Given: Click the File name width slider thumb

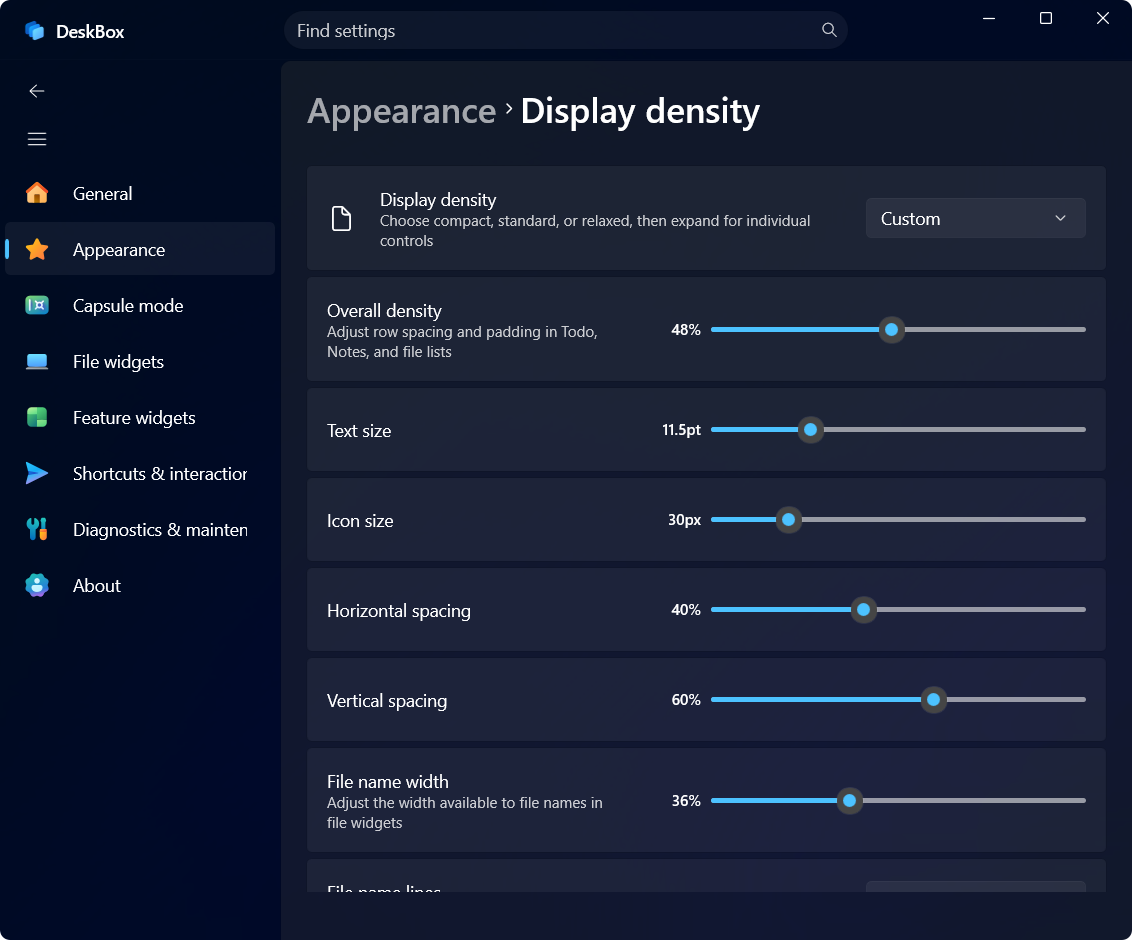Looking at the screenshot, I should [850, 800].
